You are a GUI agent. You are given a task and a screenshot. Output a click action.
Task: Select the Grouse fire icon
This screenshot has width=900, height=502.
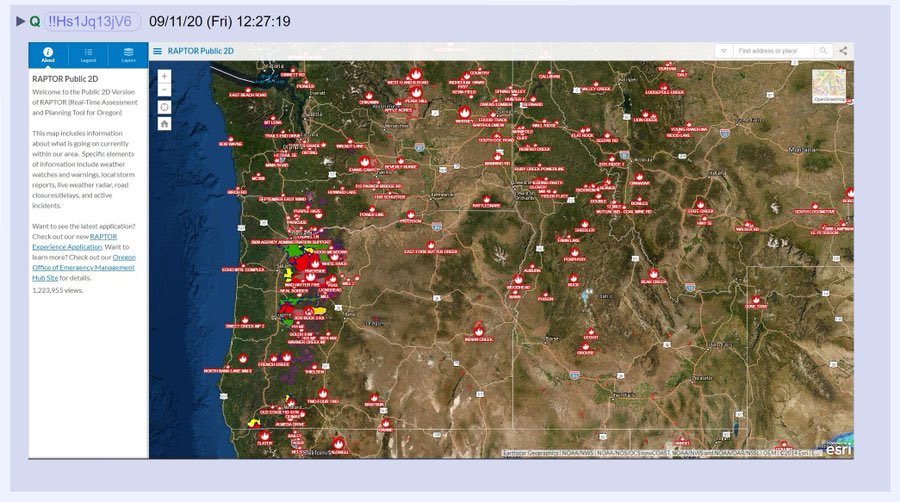585,347
